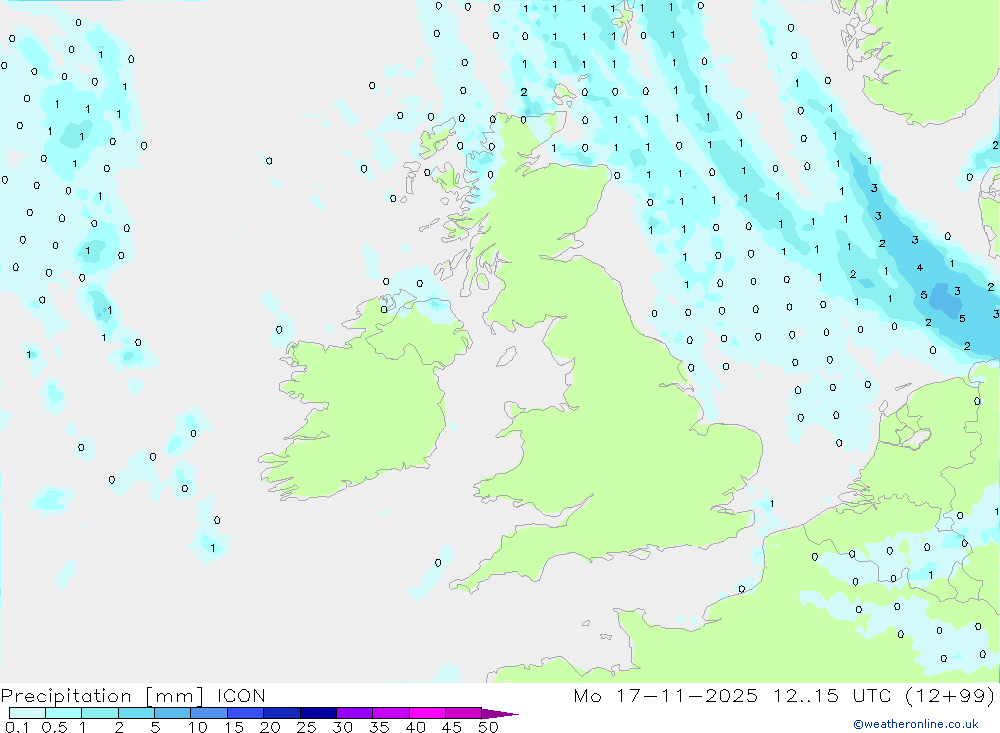
Task: Click the '45' legend scale label
Action: click(x=452, y=727)
